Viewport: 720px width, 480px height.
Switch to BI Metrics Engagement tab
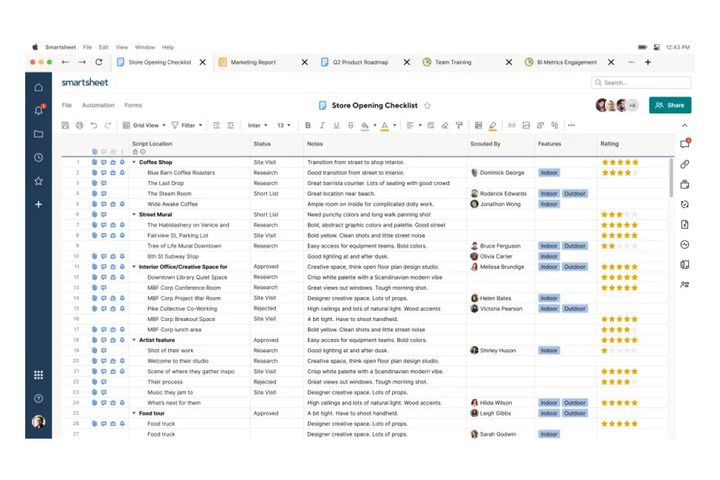(567, 62)
